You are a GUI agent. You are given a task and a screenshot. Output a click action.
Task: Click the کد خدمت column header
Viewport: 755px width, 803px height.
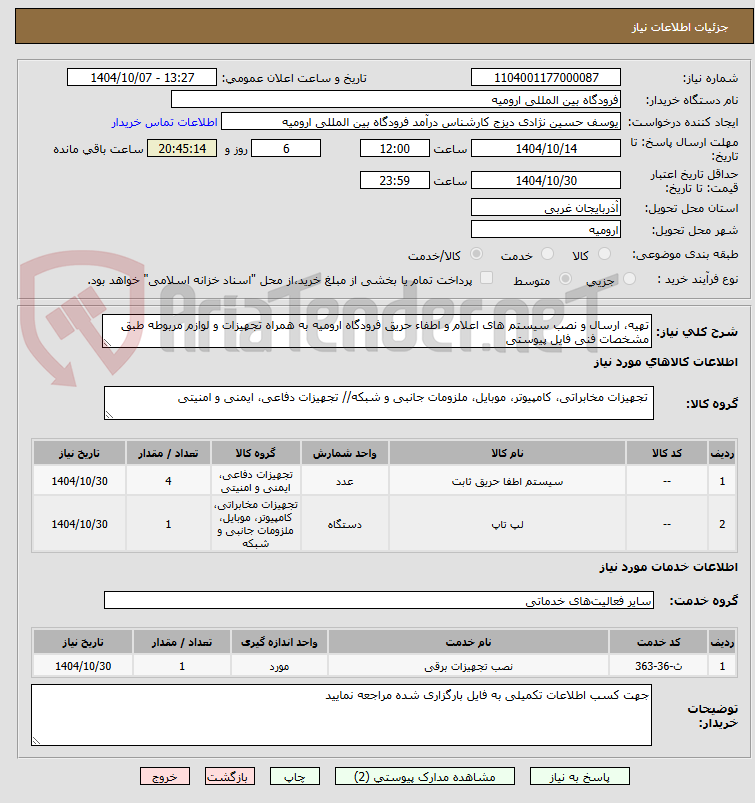[x=659, y=642]
